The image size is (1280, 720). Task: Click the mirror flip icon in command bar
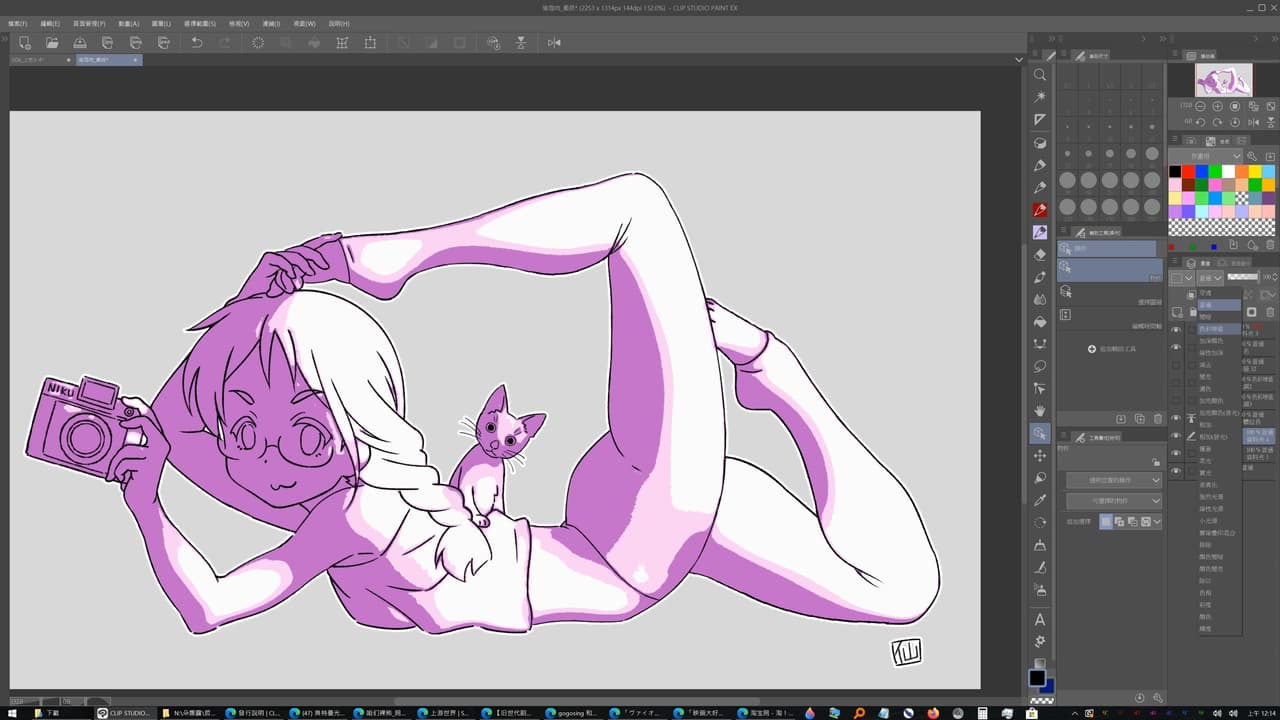(x=554, y=43)
